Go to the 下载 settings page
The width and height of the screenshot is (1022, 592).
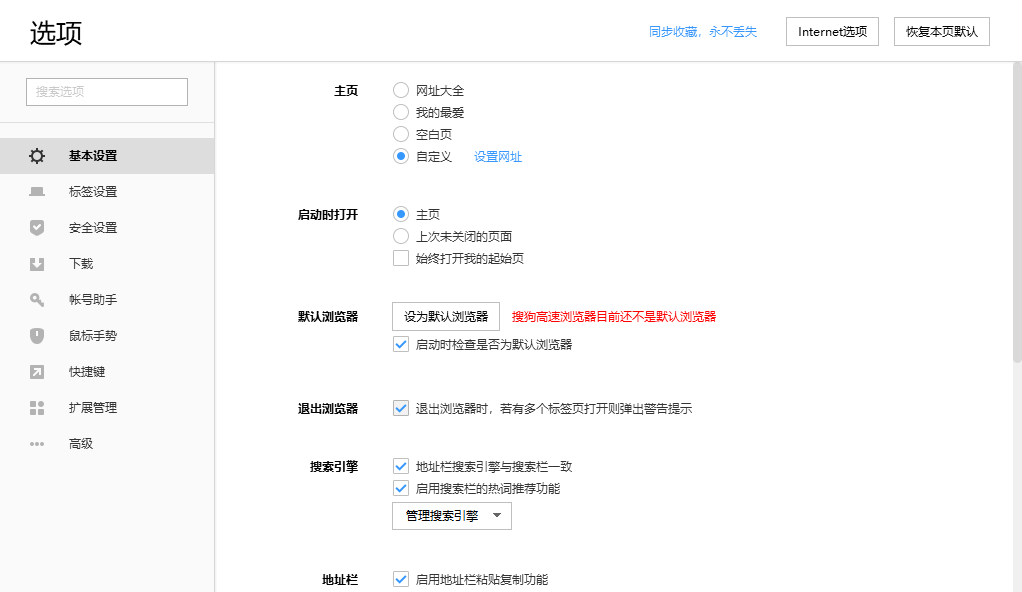[x=107, y=263]
